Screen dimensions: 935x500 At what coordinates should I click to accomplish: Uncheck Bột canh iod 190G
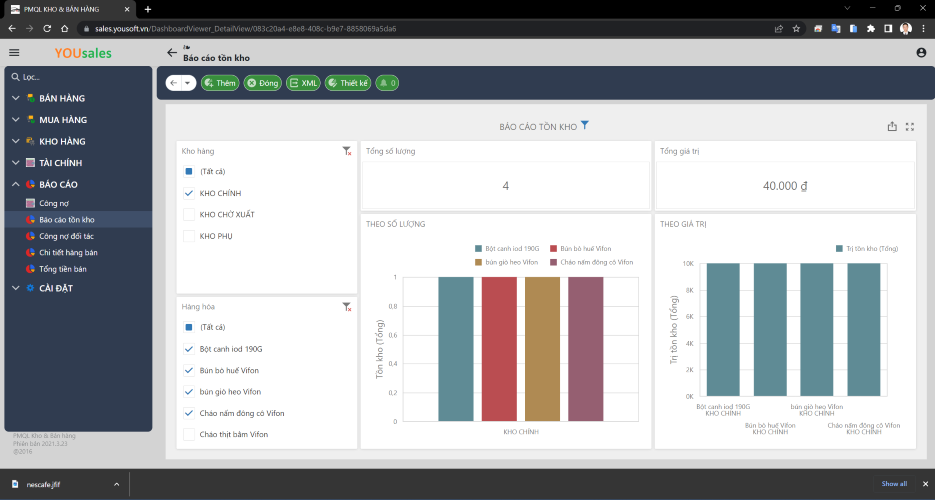[x=189, y=349]
